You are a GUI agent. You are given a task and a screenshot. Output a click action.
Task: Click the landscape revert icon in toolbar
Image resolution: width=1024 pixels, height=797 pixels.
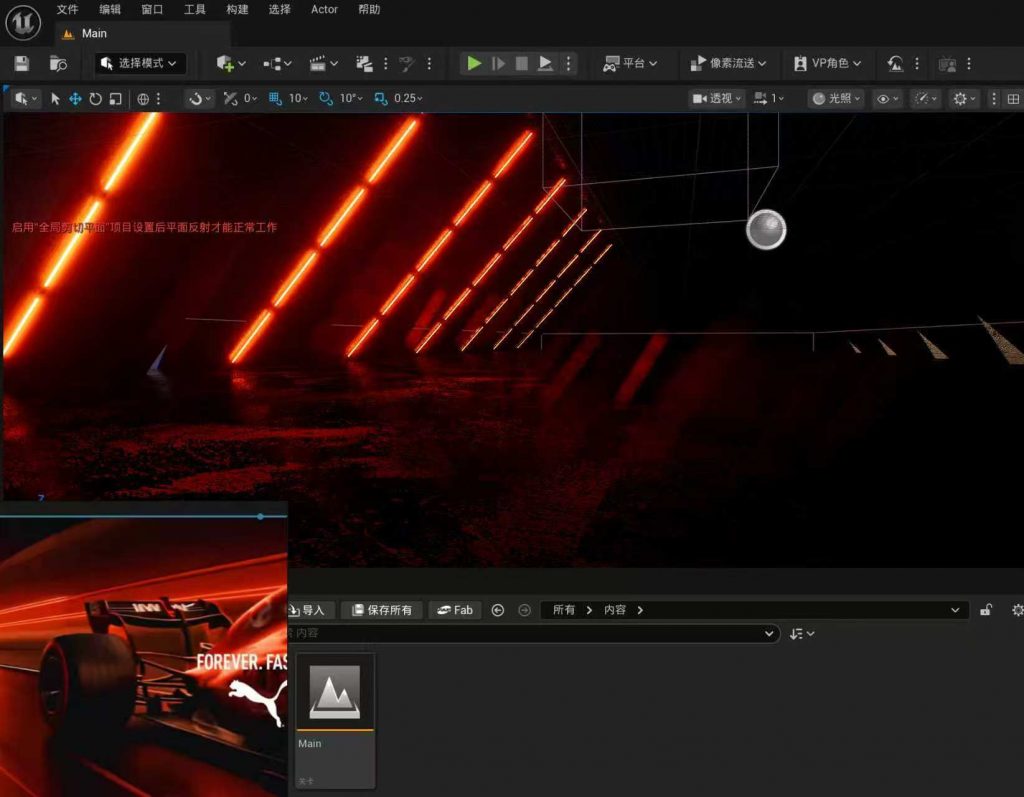[895, 63]
